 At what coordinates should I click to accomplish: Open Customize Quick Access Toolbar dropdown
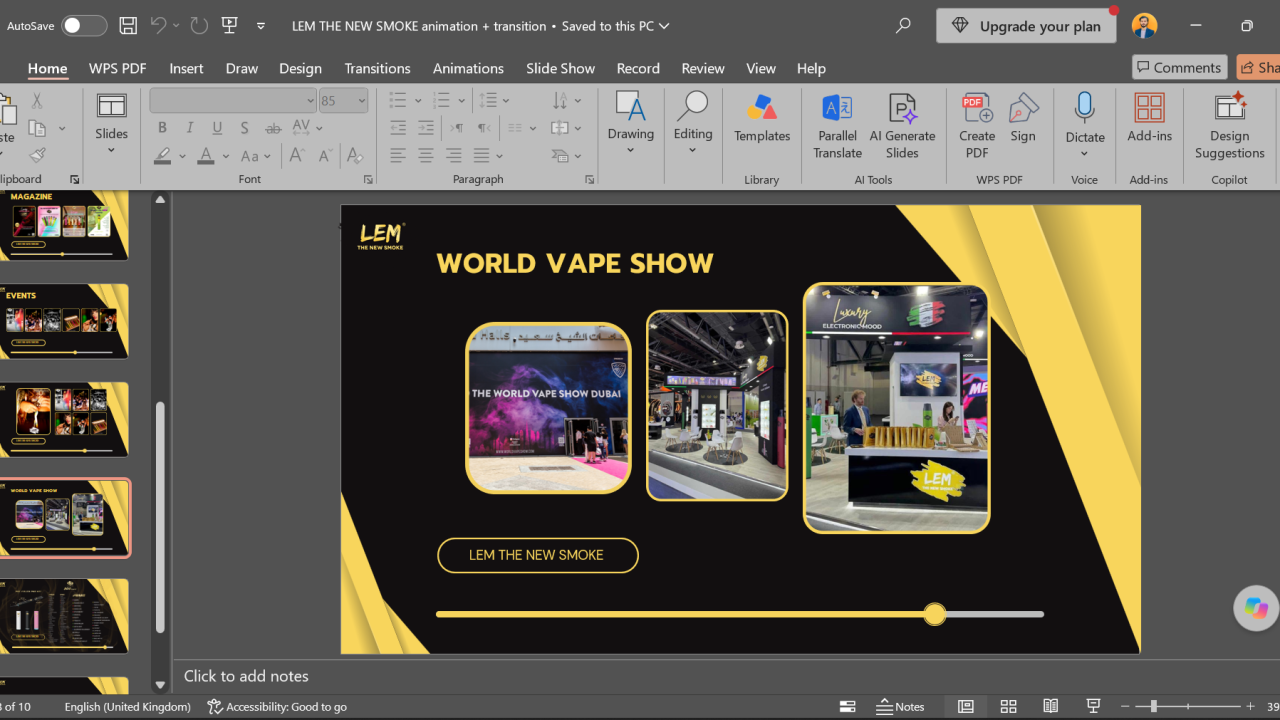[261, 26]
